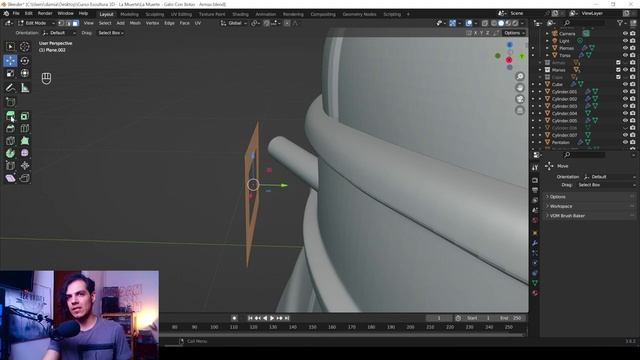Select the Knife tool
This screenshot has width=640, height=360.
pos(10,141)
